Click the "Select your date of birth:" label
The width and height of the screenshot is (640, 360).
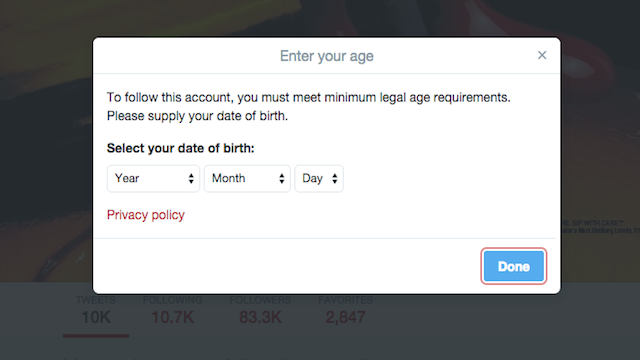[x=180, y=148]
